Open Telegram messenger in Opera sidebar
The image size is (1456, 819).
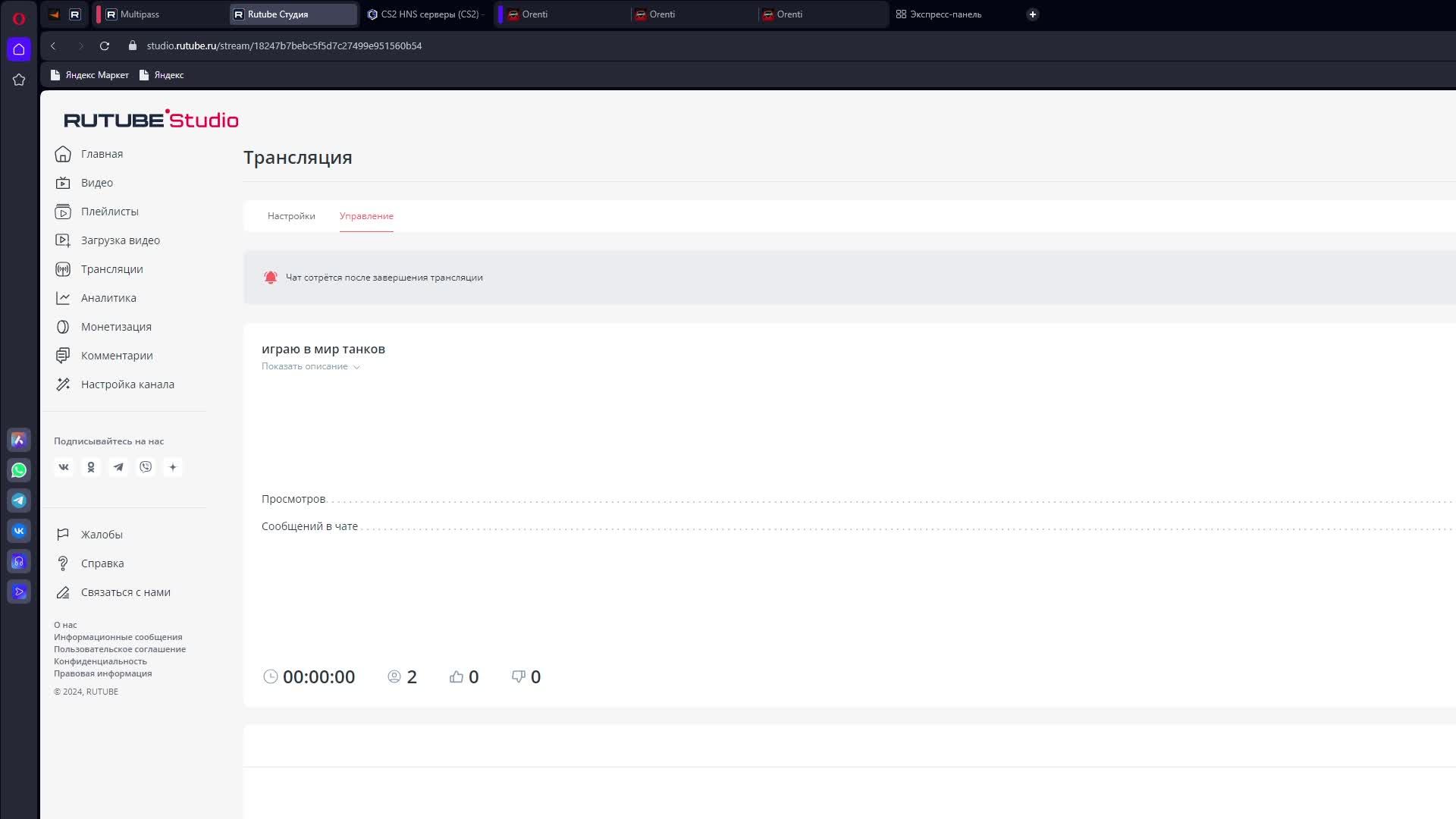[19, 500]
